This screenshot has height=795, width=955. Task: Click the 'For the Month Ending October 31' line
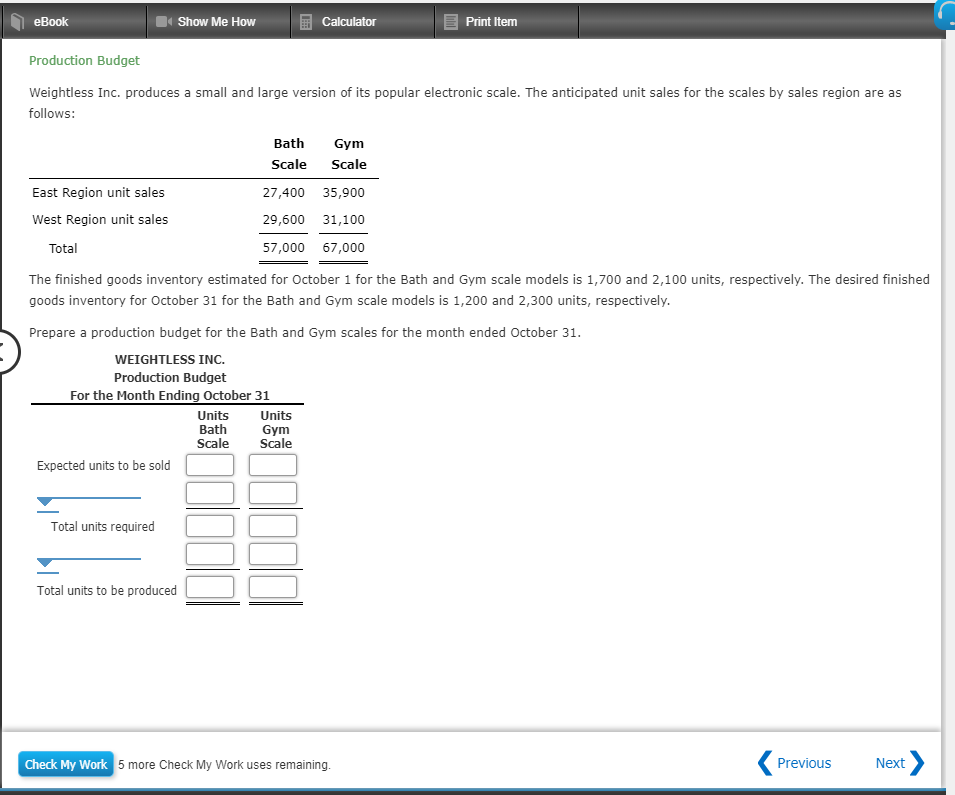[x=170, y=395]
